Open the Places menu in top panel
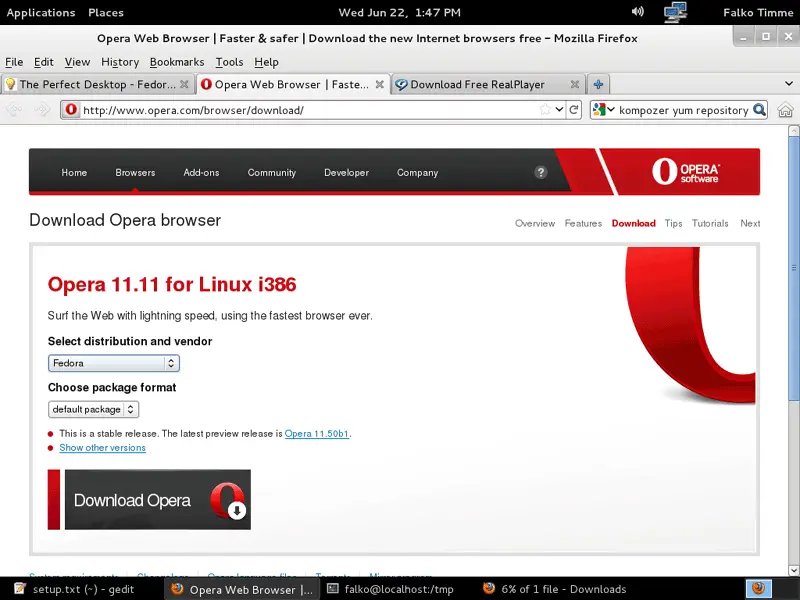 106,12
